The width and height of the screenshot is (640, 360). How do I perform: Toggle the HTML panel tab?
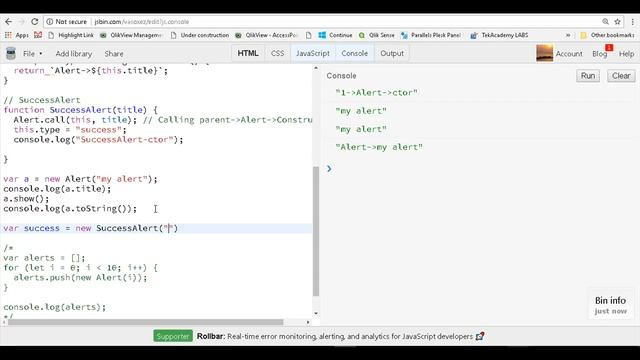tap(248, 53)
